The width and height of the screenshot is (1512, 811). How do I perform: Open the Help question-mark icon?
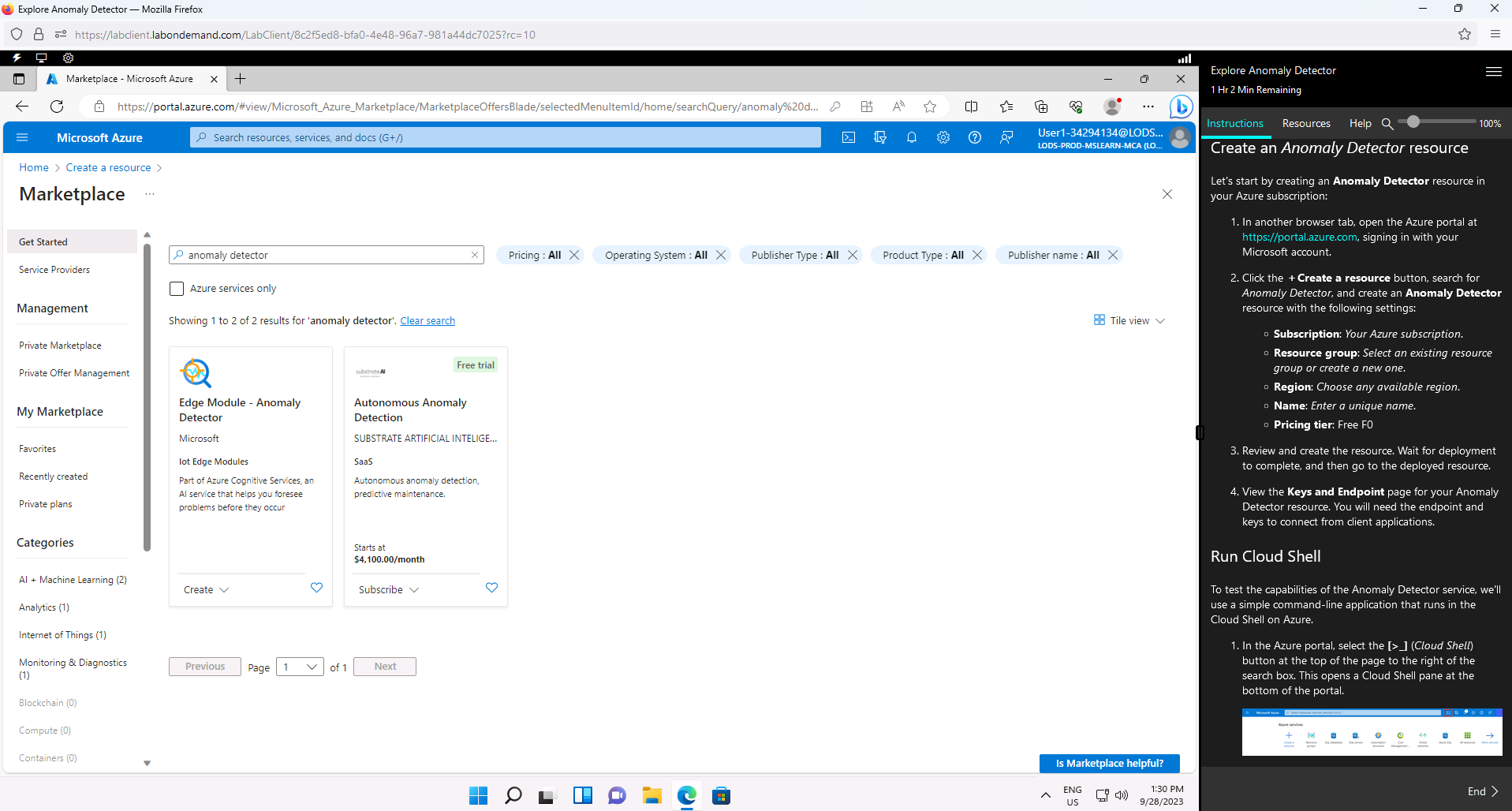(x=975, y=137)
